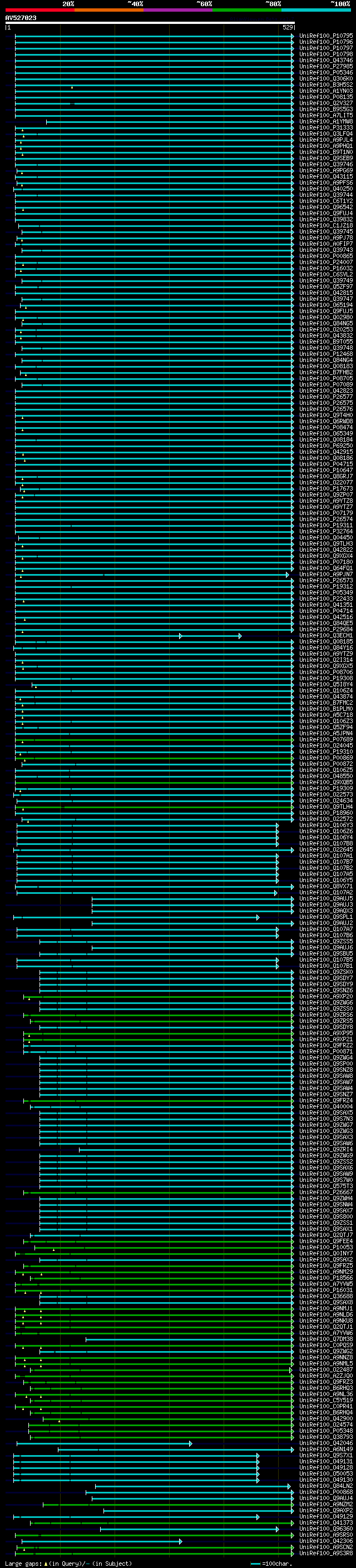Open hit UniRef100_A7LIT5
This screenshot has width=356, height=1568.
click(325, 115)
